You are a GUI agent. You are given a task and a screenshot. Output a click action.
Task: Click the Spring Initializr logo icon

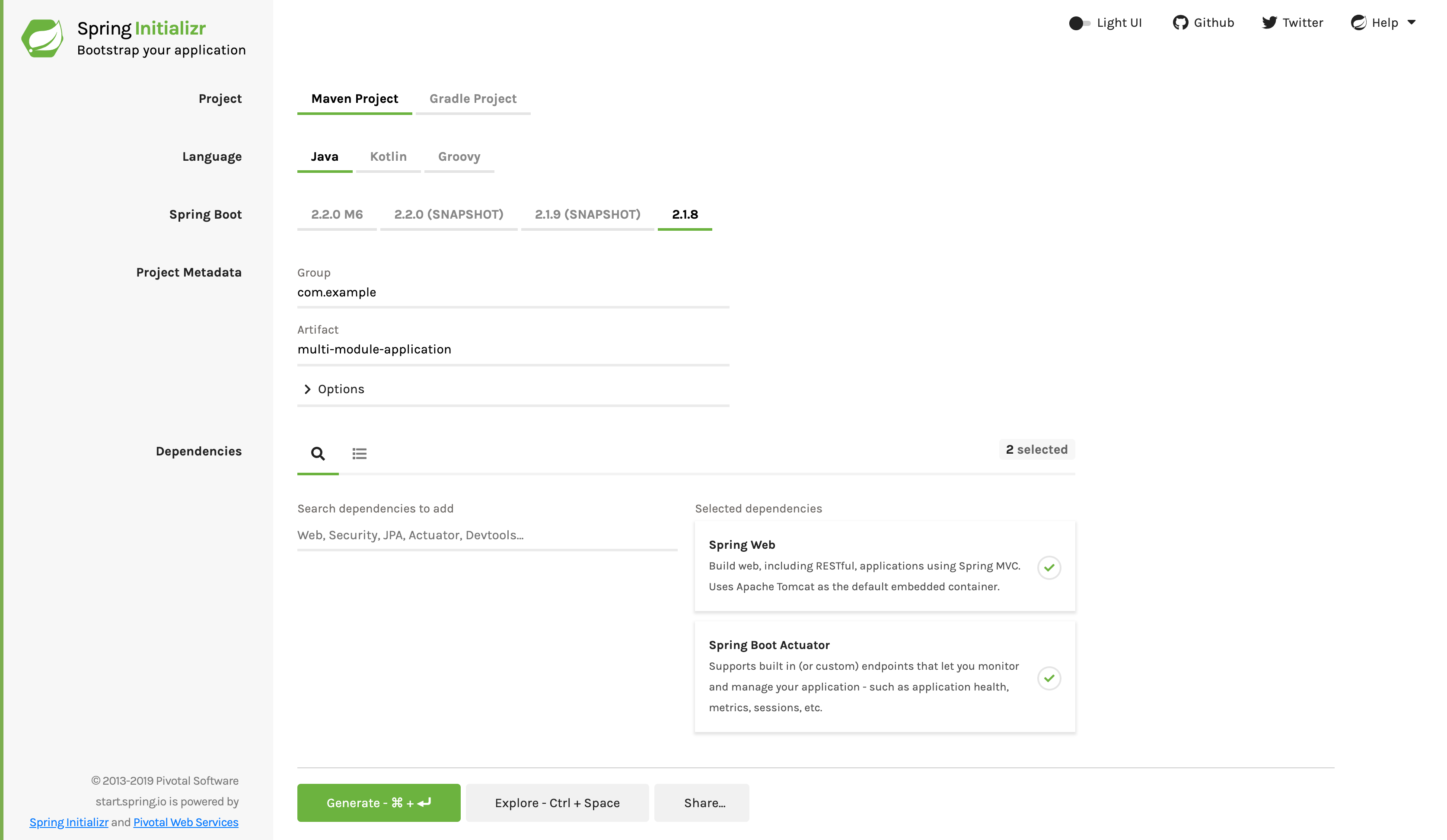pyautogui.click(x=40, y=38)
